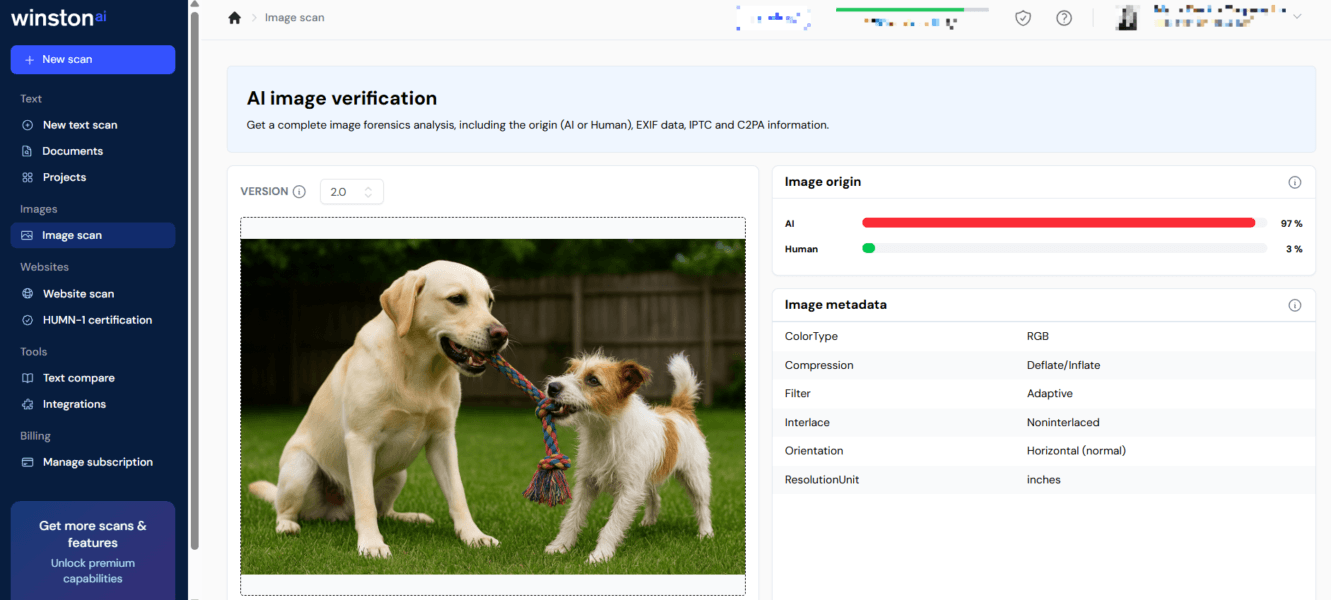Screen dimensions: 1331x600
Task: Start a New scan
Action: point(93,59)
